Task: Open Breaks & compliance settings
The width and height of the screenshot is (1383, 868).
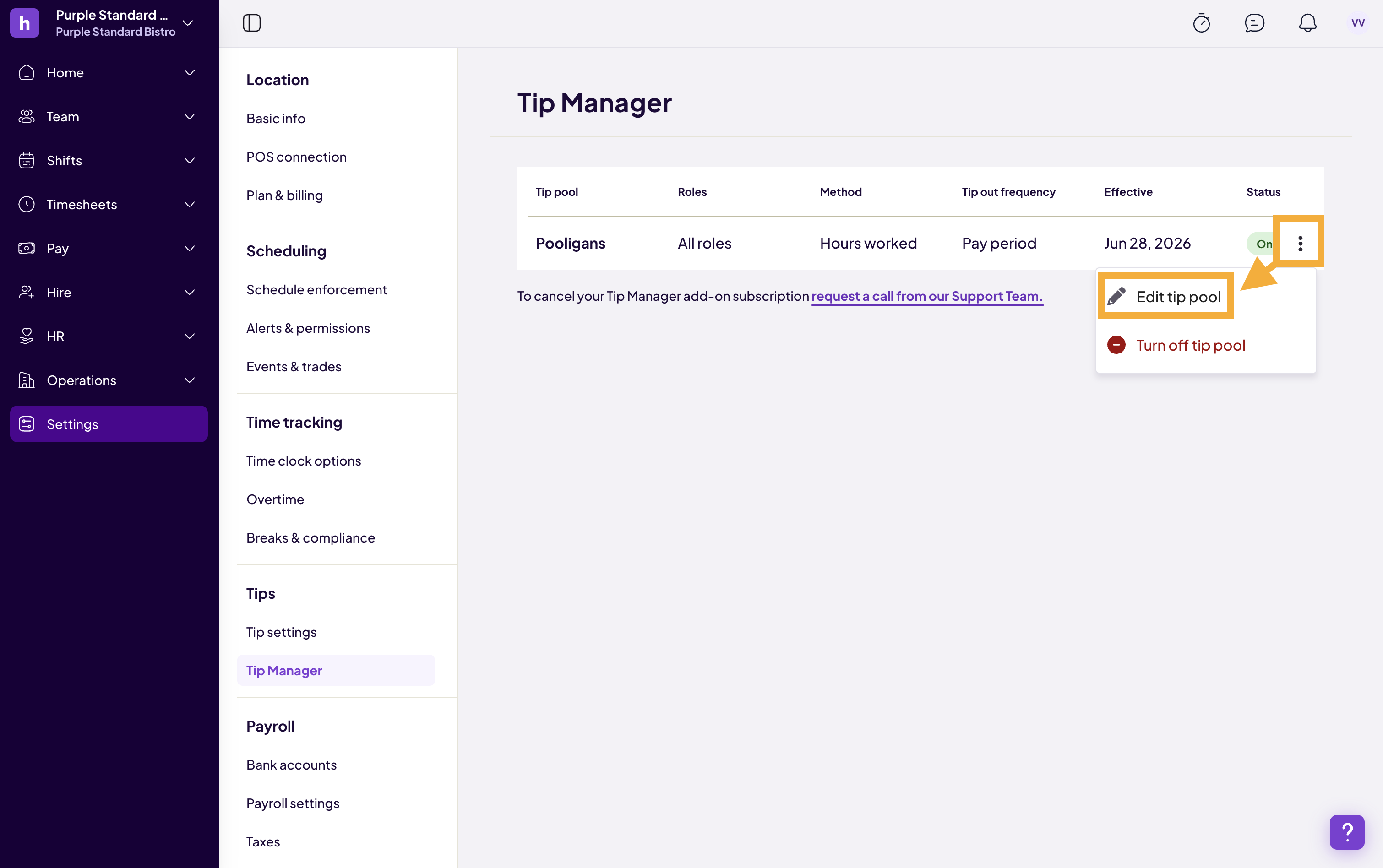Action: coord(310,537)
